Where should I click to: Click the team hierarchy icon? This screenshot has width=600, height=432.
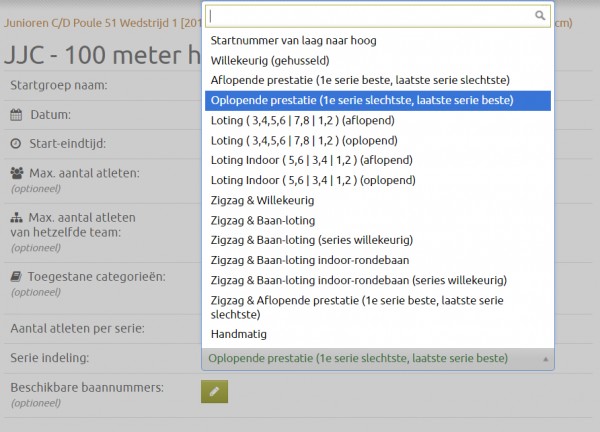[x=16, y=217]
